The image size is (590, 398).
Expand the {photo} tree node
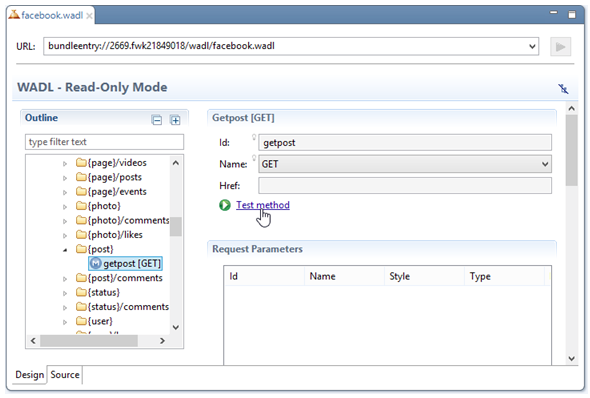click(65, 207)
